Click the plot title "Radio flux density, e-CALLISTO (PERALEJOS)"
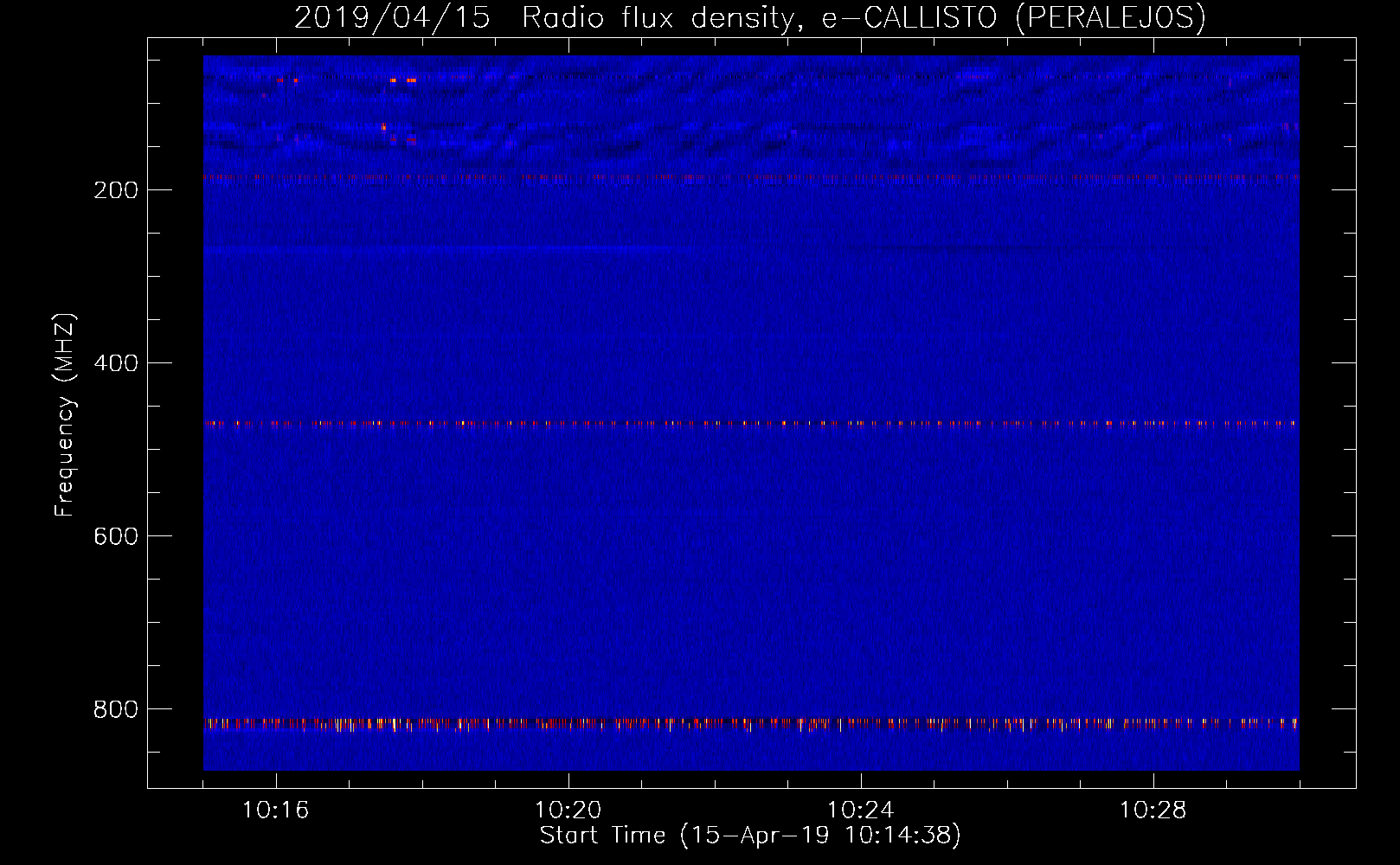 click(x=864, y=18)
